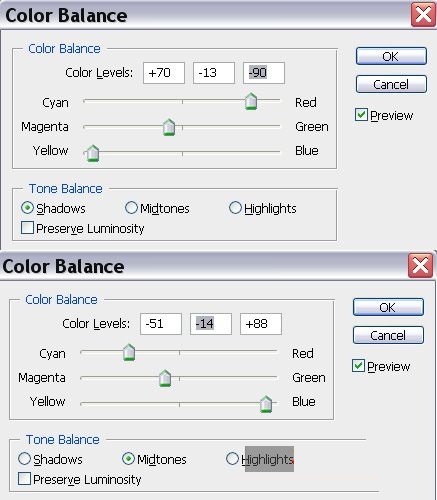Image resolution: width=437 pixels, height=500 pixels.
Task: Cancel the bottom Color Balance dialog
Action: tap(388, 335)
